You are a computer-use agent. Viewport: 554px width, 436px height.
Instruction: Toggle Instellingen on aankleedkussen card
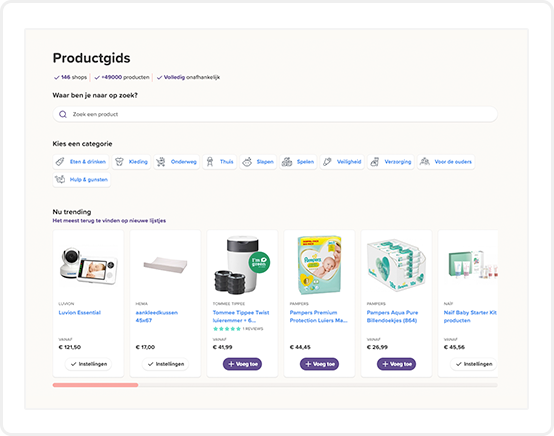click(x=165, y=364)
